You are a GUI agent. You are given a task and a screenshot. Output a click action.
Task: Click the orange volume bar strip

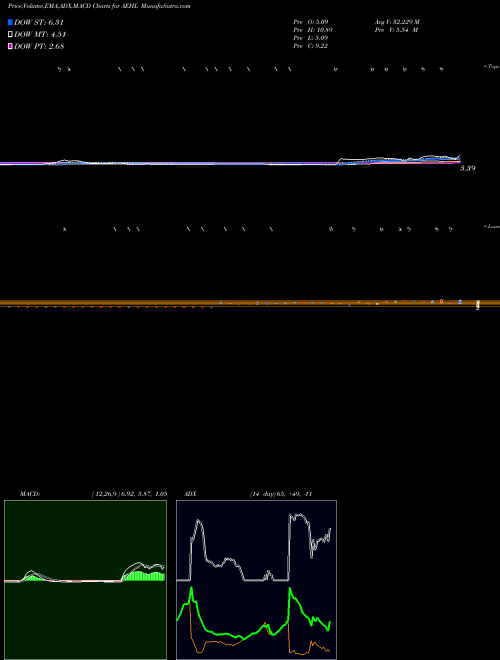point(250,303)
